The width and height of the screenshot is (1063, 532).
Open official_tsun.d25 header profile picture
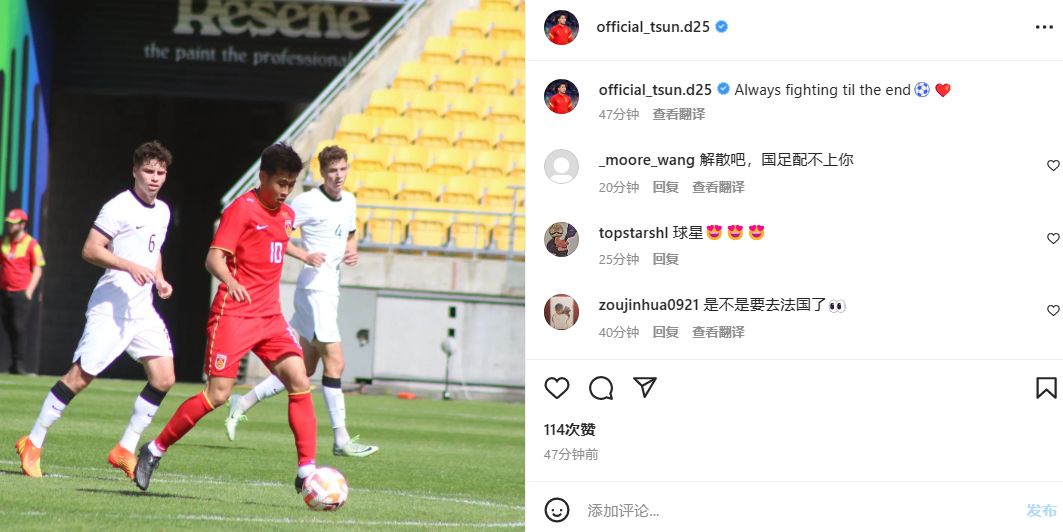(561, 27)
